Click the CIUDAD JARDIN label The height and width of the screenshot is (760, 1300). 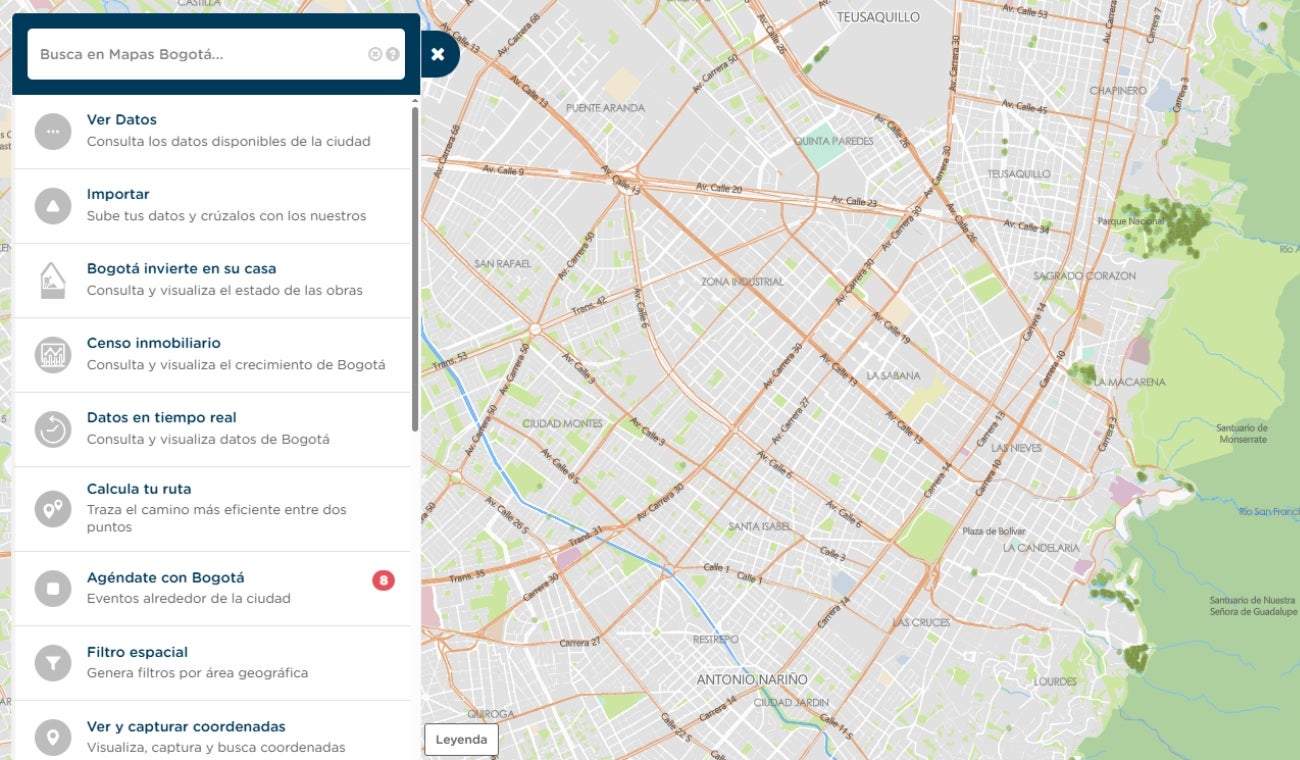(792, 703)
